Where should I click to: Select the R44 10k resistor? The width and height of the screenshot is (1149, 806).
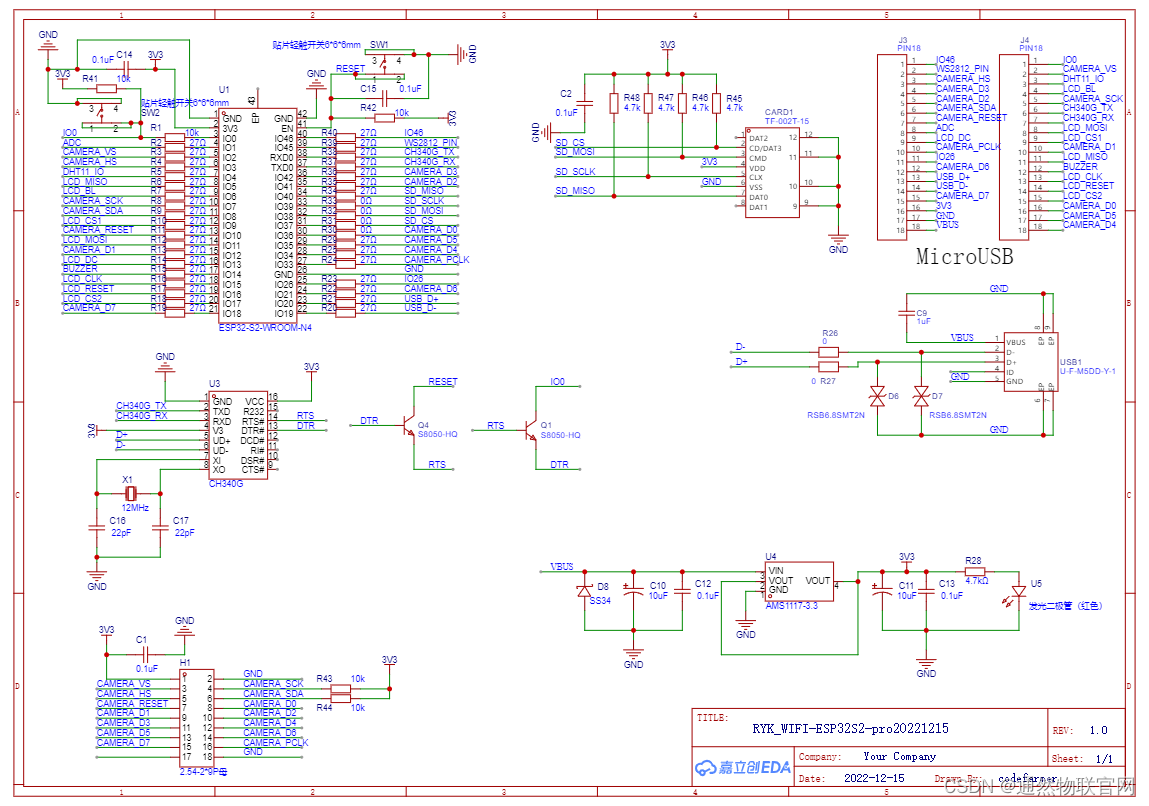coord(341,698)
